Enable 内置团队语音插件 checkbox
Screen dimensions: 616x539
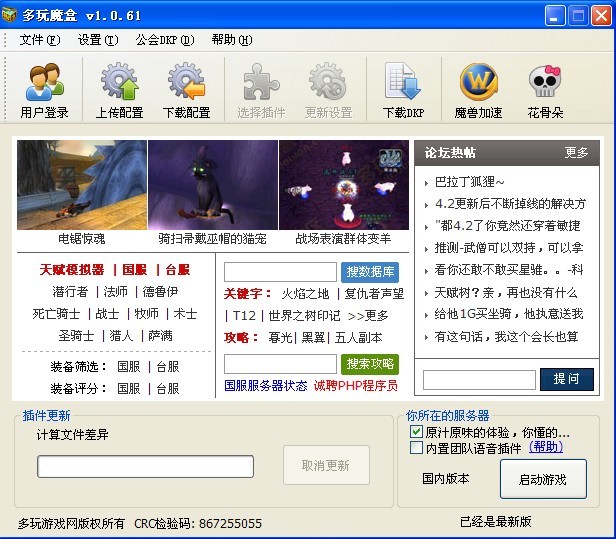(416, 447)
